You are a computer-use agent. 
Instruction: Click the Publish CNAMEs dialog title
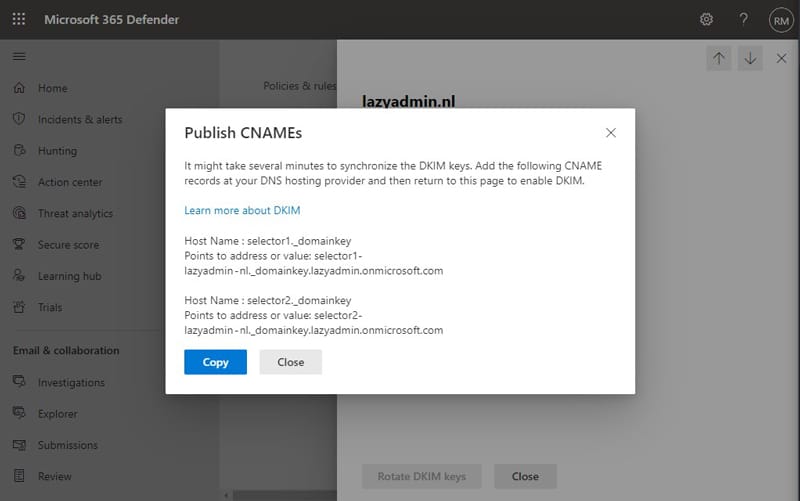pyautogui.click(x=243, y=133)
